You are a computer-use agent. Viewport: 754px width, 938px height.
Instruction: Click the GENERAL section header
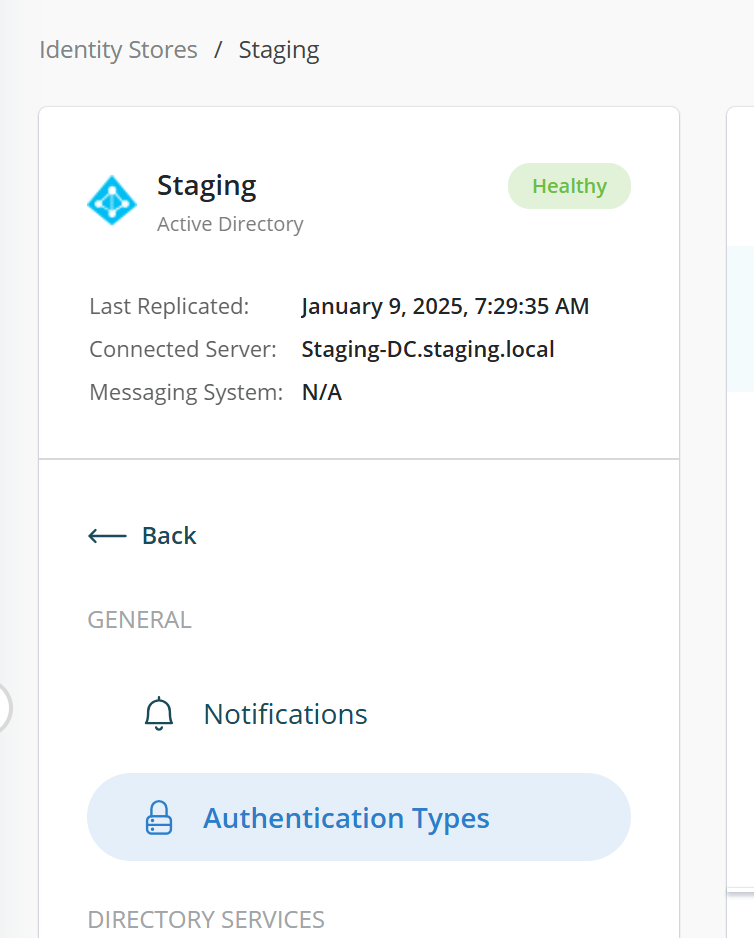pyautogui.click(x=139, y=620)
